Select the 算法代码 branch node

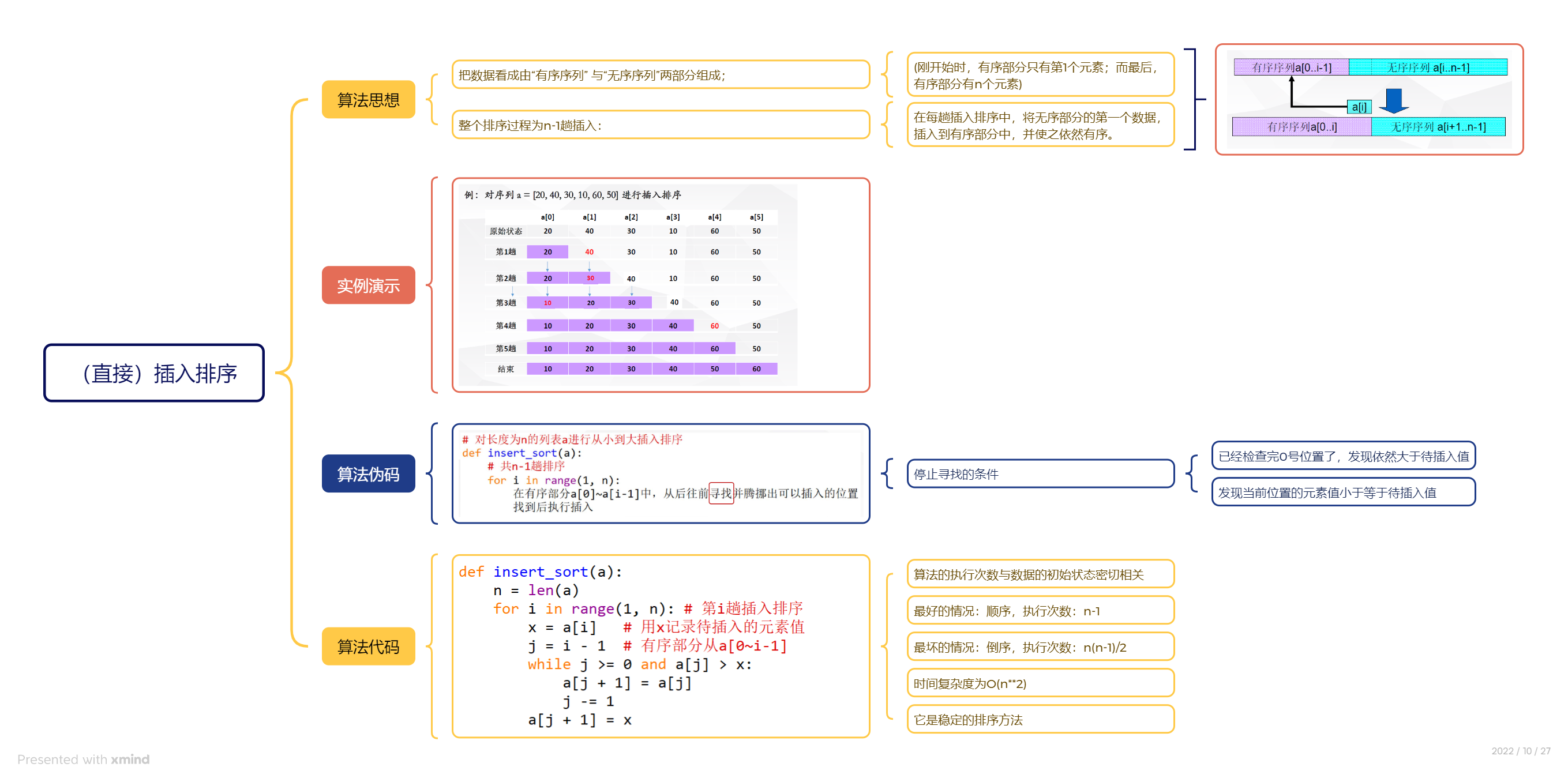368,646
